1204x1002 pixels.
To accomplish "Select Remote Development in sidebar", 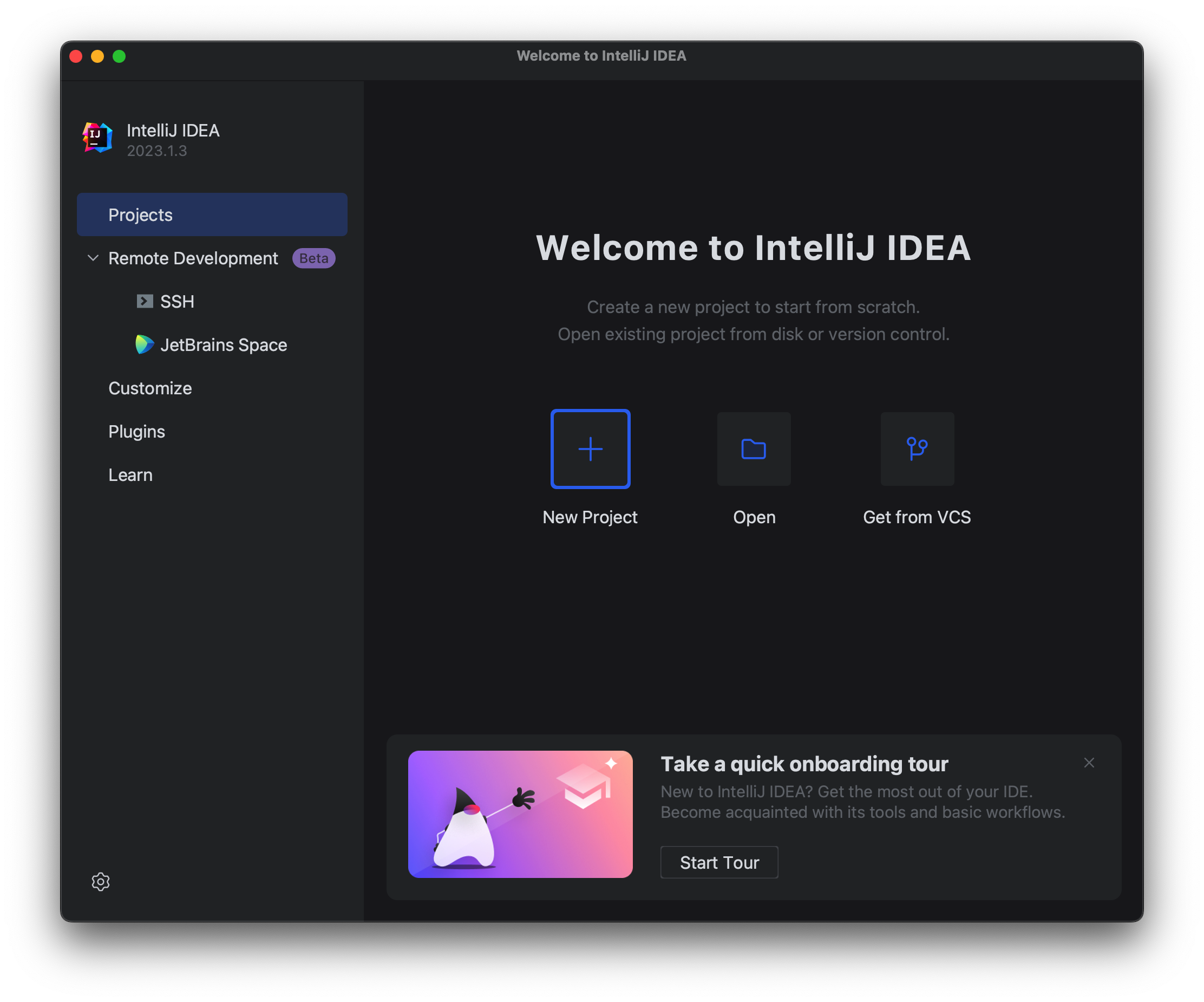I will pos(193,258).
